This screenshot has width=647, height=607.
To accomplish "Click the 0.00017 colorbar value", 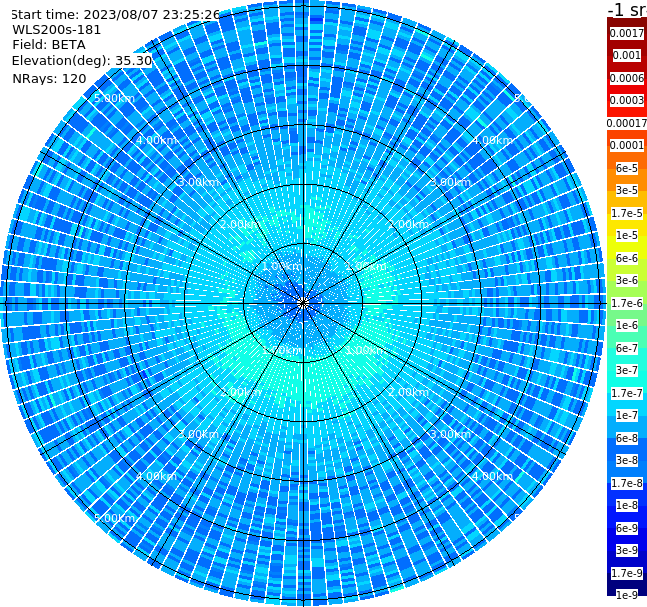I will (x=627, y=123).
